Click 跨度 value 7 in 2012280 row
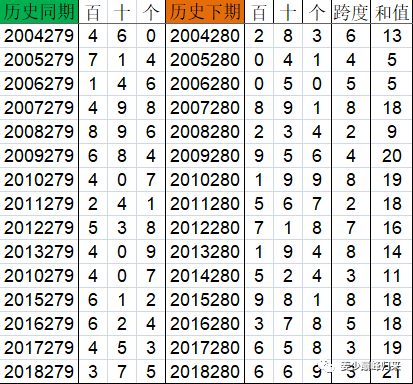The image size is (413, 384). pos(351,228)
